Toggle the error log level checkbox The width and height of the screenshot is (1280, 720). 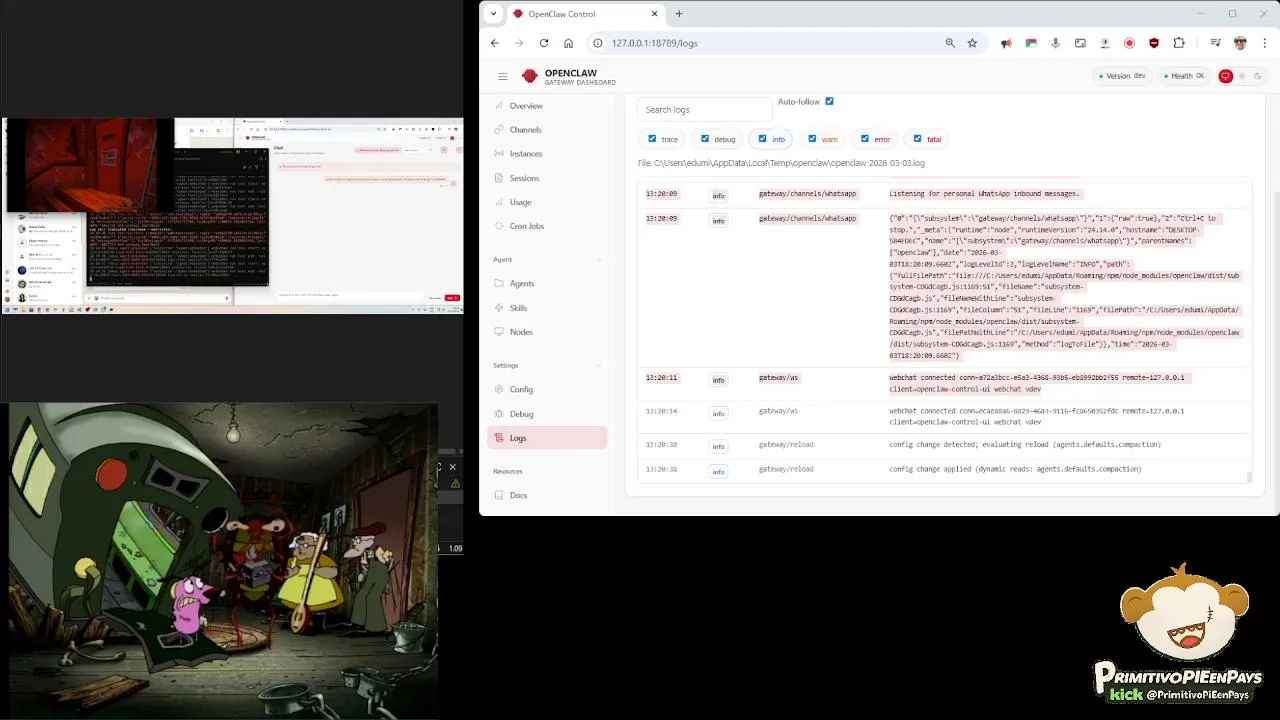(x=865, y=139)
